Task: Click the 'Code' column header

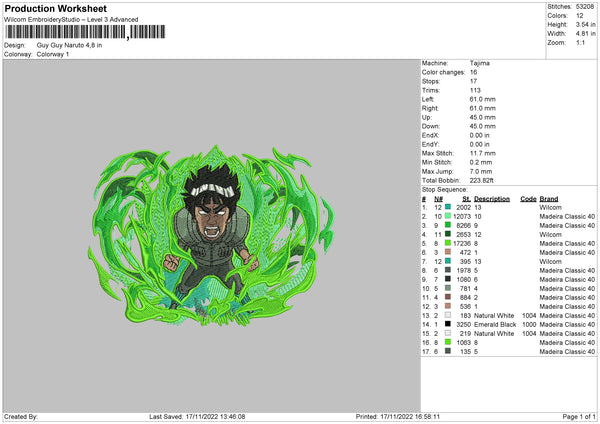Action: (528, 199)
